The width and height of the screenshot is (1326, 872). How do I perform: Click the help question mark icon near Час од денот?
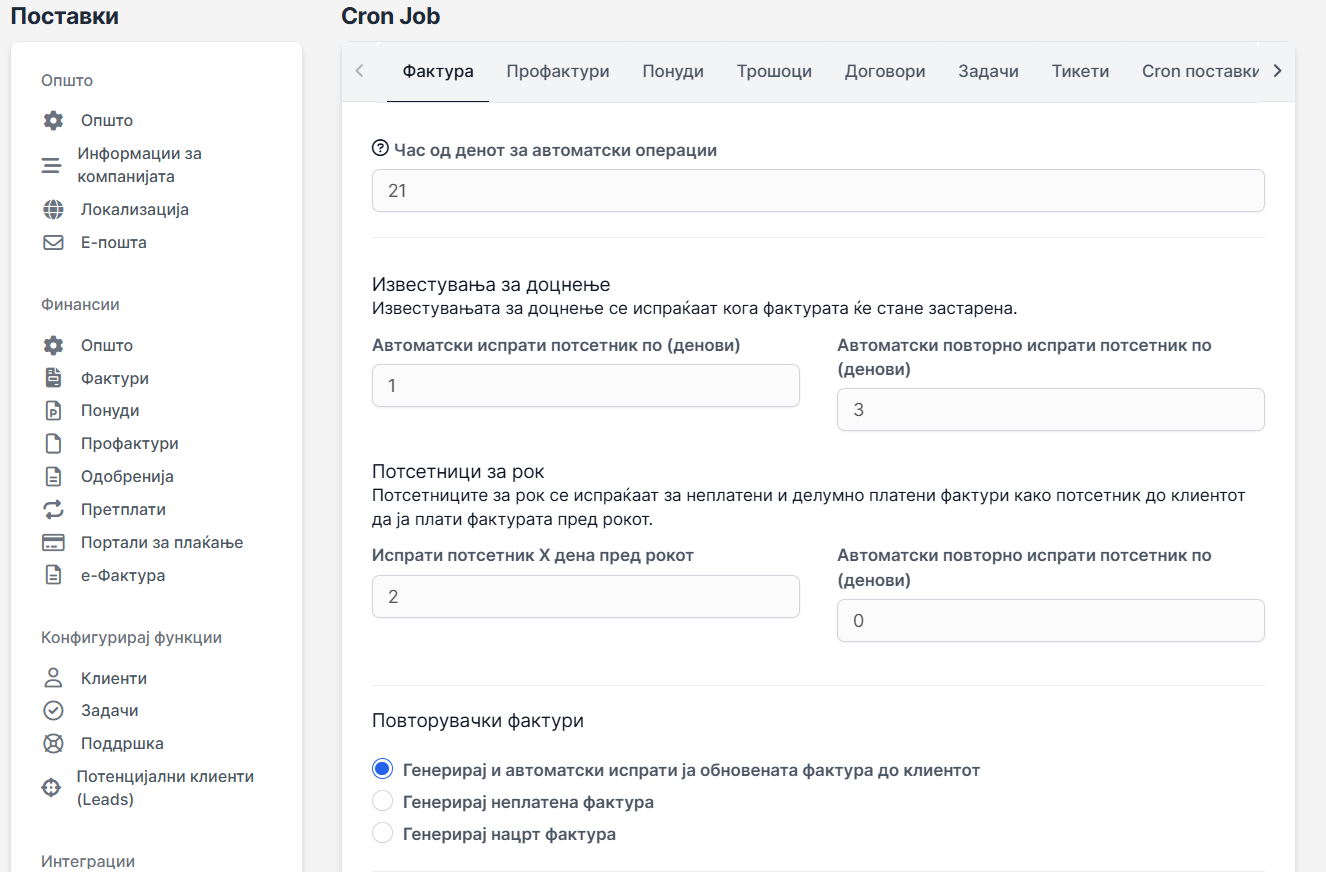pyautogui.click(x=380, y=149)
